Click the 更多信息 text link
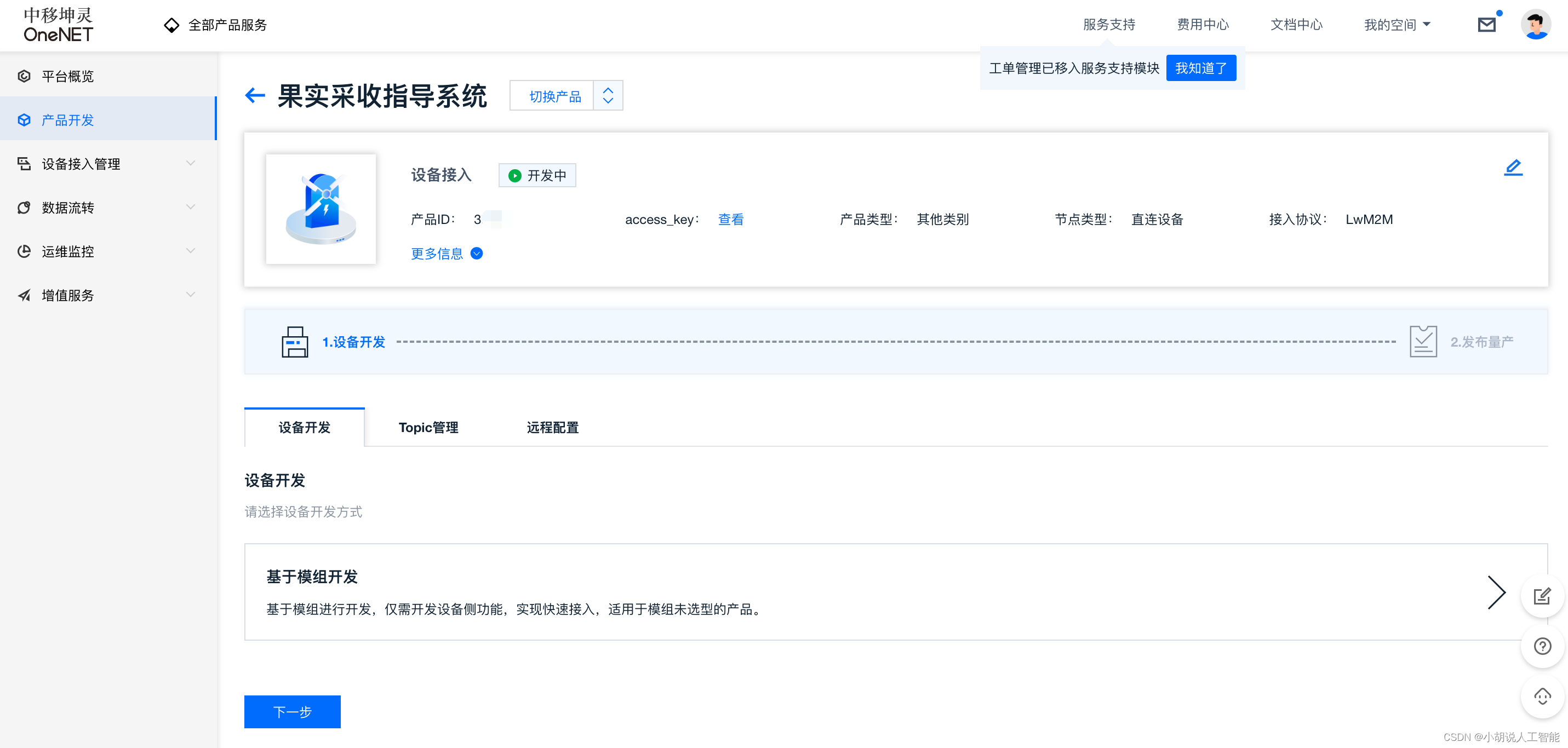 coord(437,254)
